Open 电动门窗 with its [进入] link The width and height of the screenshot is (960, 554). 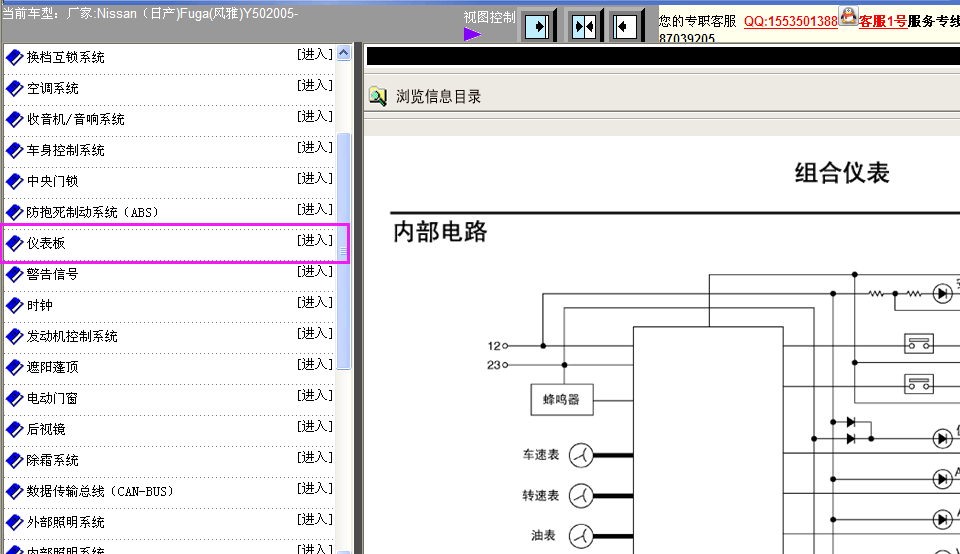(315, 395)
